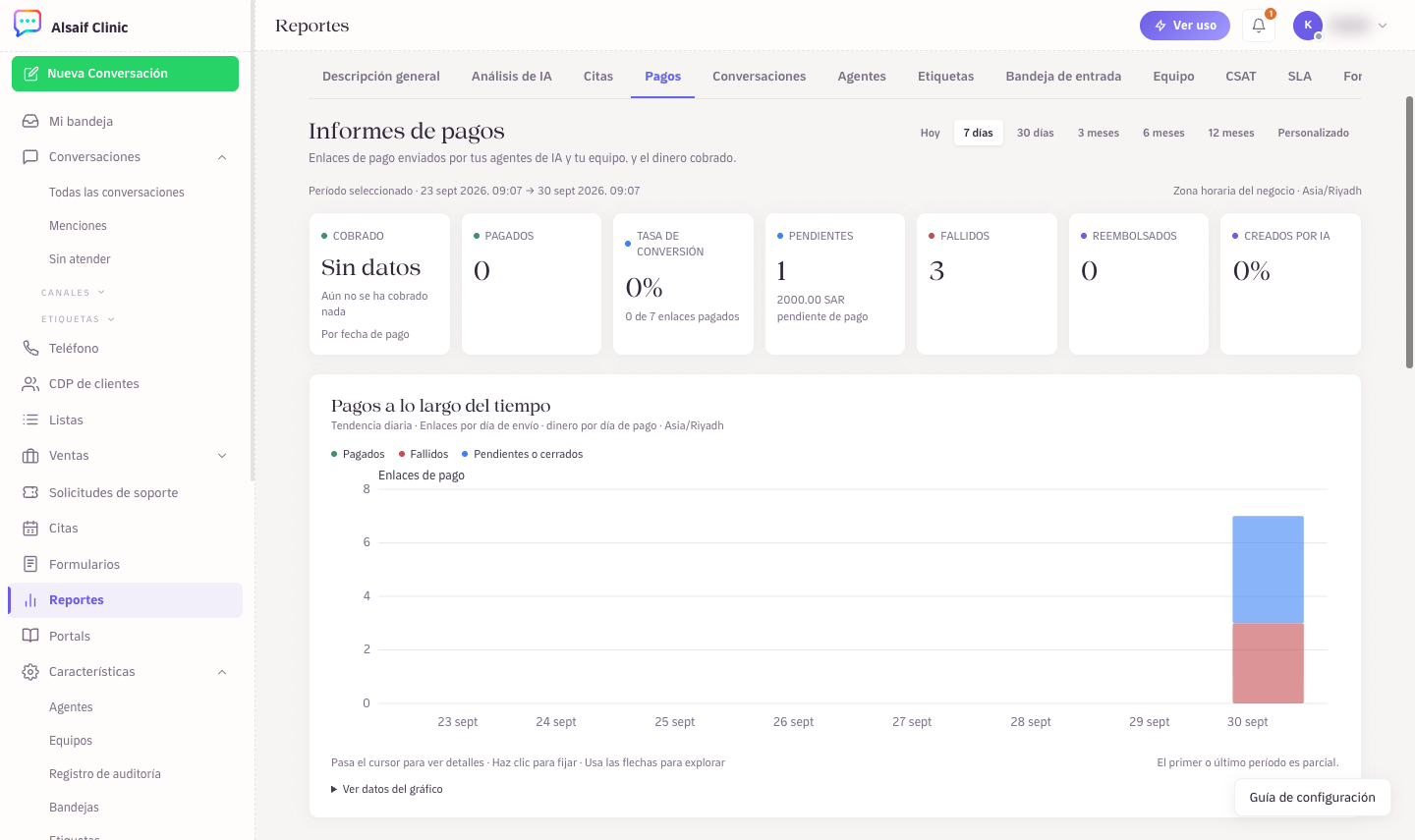
Task: Select the Hoy time range
Action: [931, 133]
